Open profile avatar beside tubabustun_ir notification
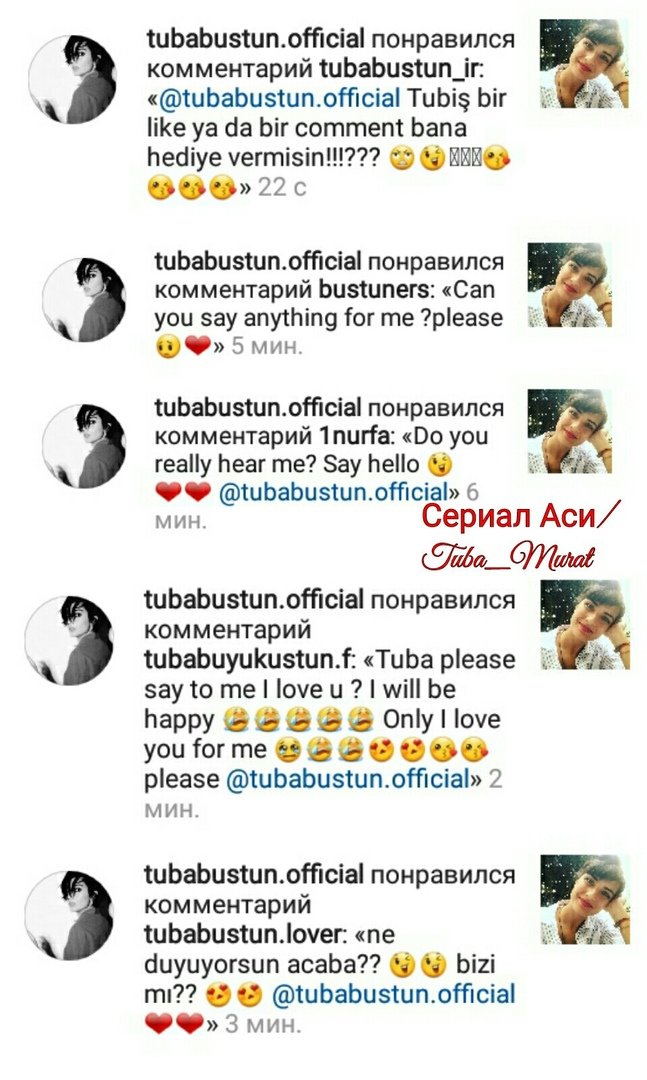 72,79
